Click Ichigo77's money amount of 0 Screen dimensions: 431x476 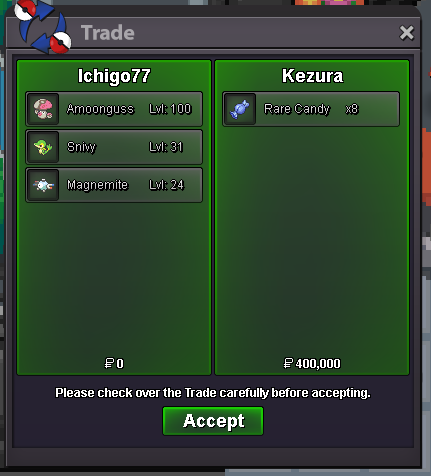tap(114, 363)
